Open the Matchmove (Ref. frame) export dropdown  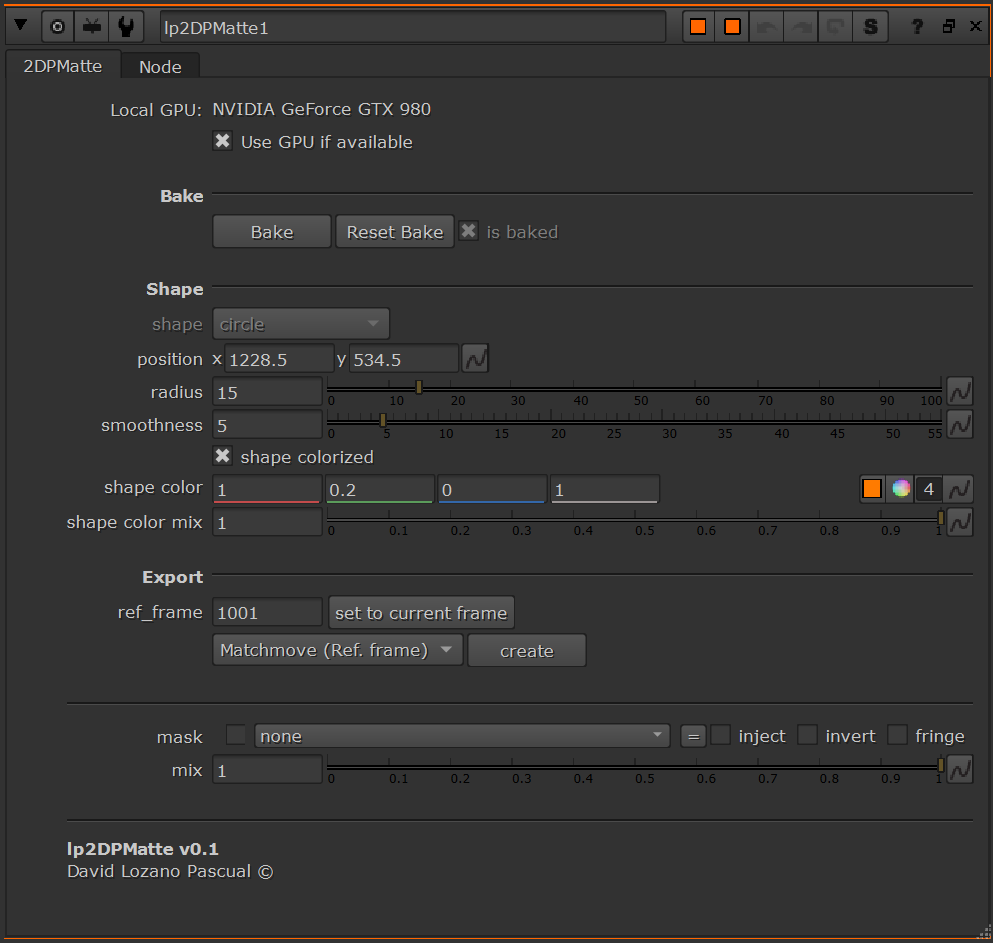(337, 650)
